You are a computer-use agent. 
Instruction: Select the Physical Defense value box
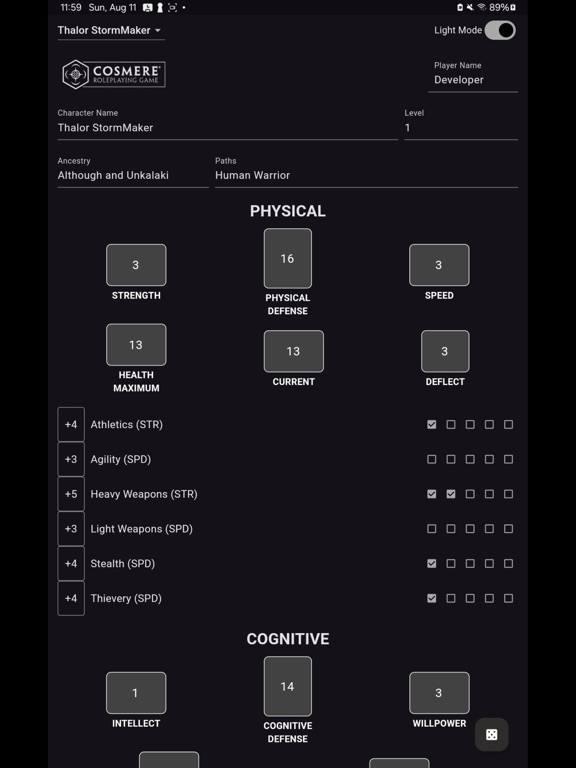click(x=288, y=258)
